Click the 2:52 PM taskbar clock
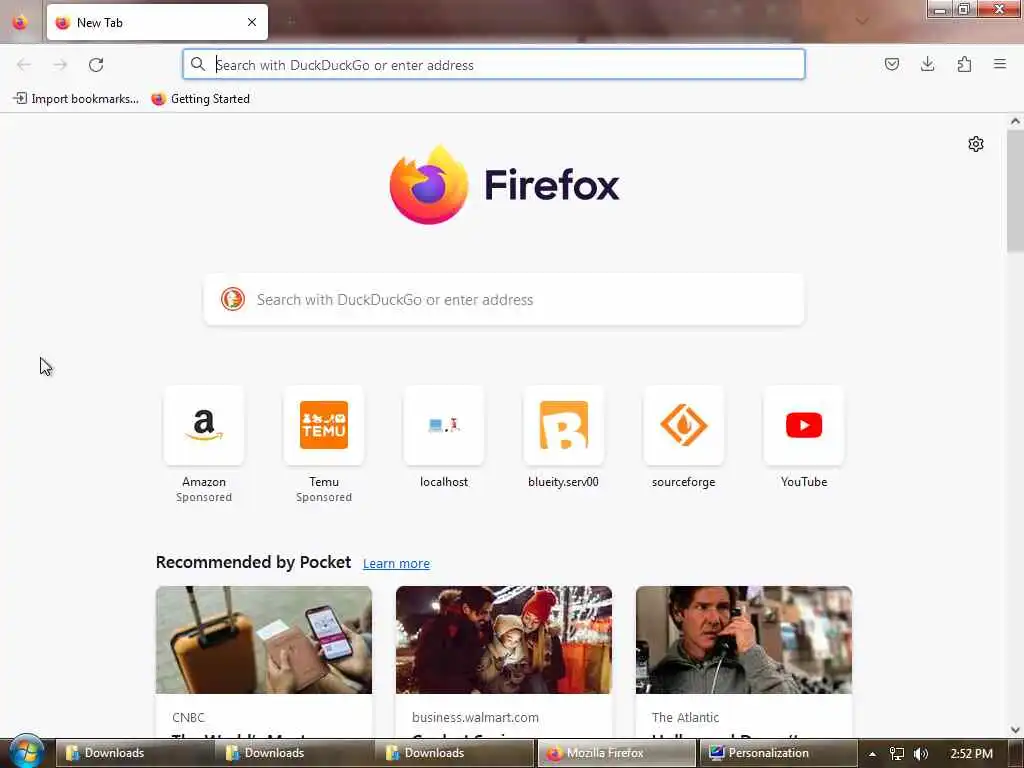The height and width of the screenshot is (768, 1024). (x=972, y=753)
